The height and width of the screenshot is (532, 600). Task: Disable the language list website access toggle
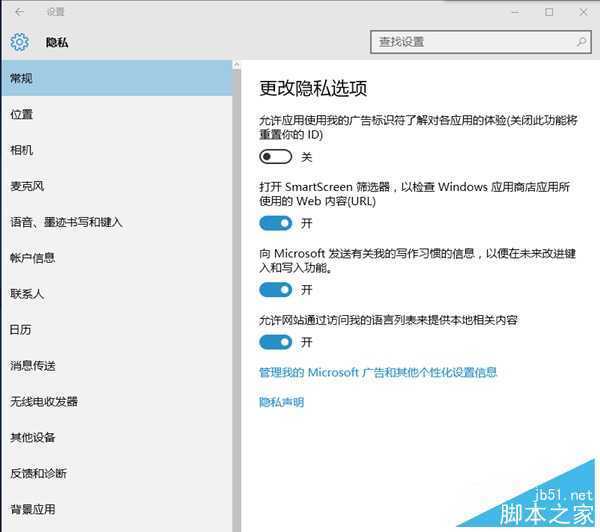[276, 342]
